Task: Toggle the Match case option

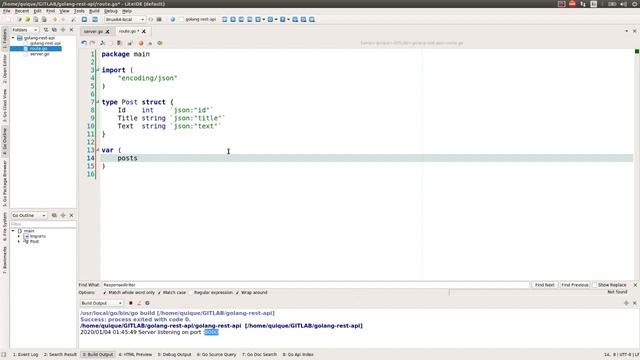Action: pos(172,293)
